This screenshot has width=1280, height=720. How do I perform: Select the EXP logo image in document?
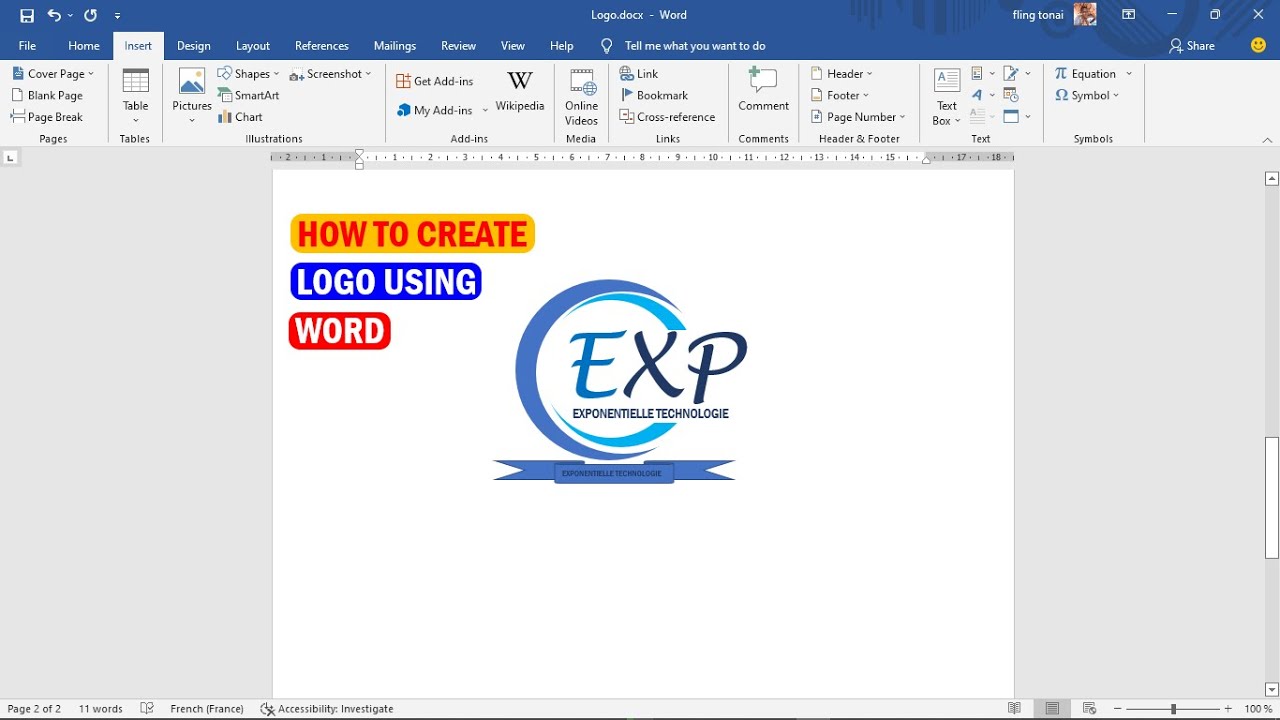[620, 380]
